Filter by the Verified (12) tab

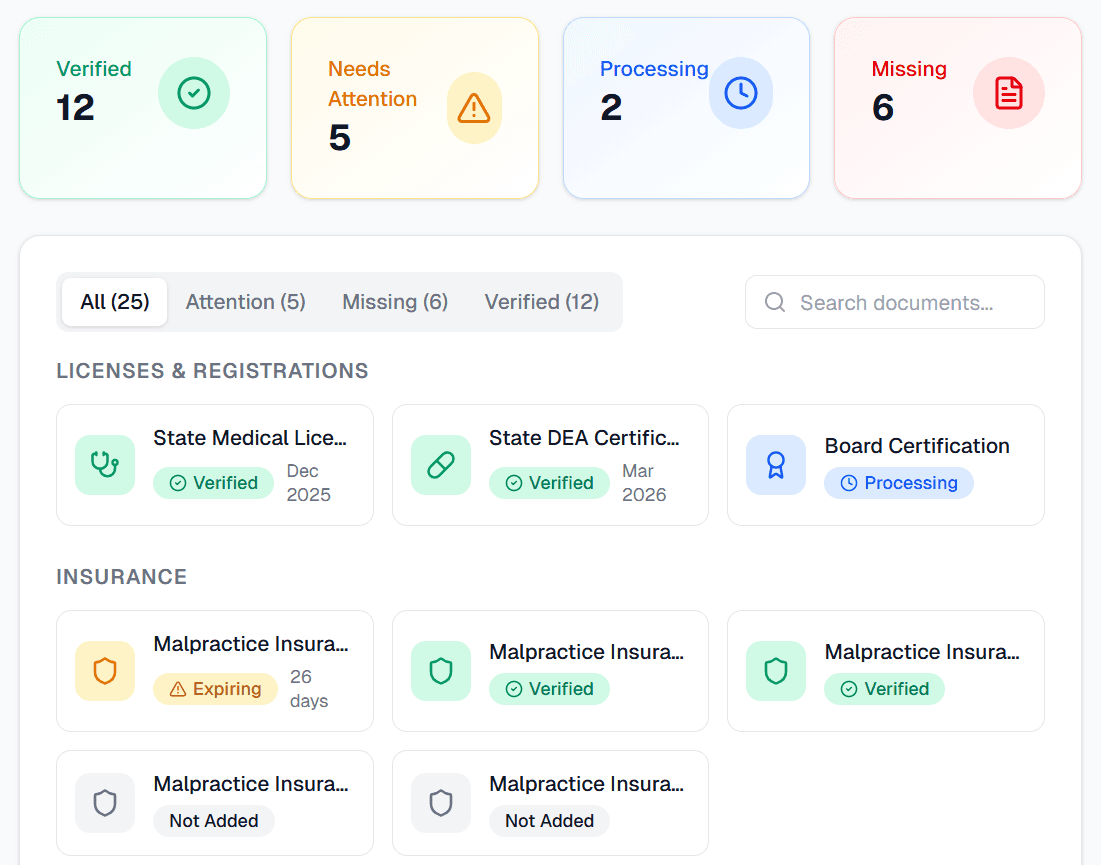[541, 302]
